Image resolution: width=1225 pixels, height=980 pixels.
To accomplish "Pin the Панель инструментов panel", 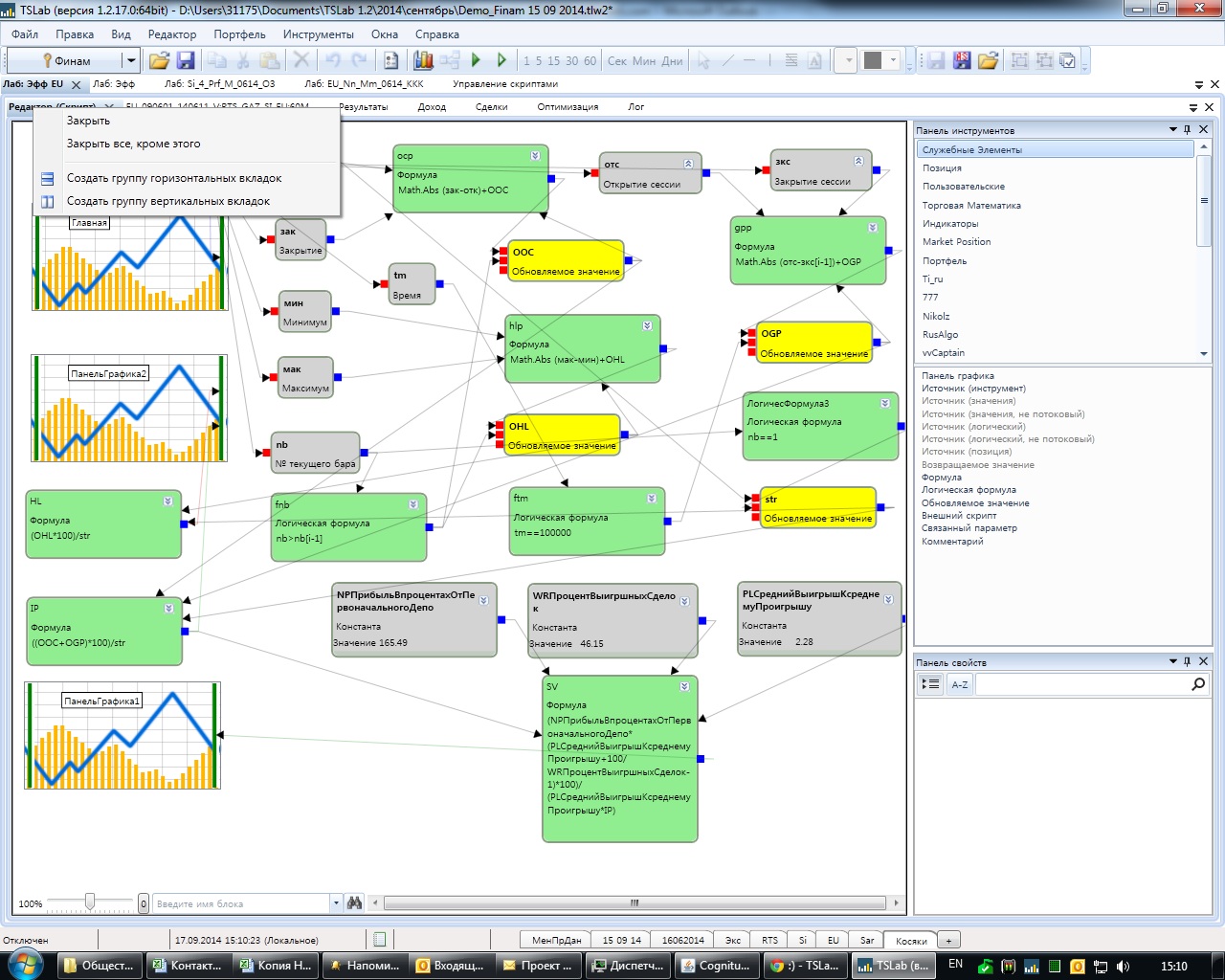I will point(1188,130).
